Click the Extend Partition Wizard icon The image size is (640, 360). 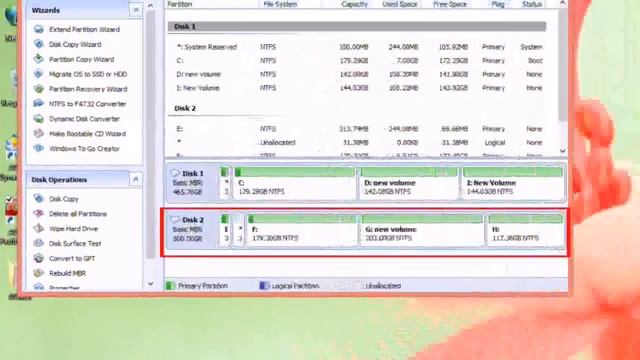[39, 29]
